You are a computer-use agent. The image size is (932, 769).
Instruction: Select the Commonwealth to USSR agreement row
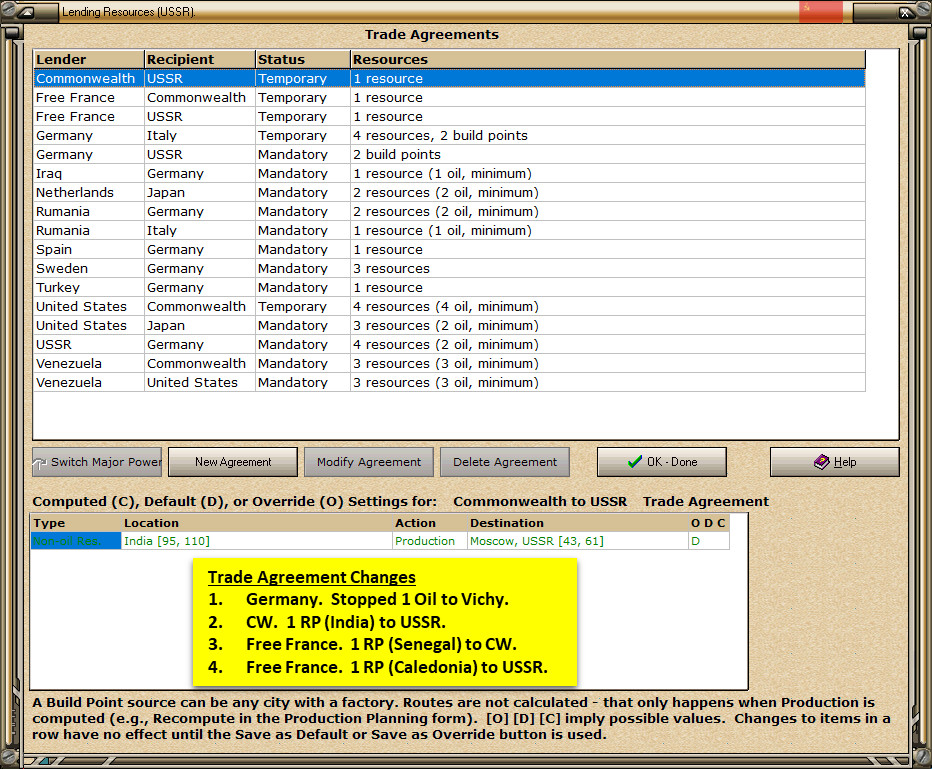pos(449,78)
